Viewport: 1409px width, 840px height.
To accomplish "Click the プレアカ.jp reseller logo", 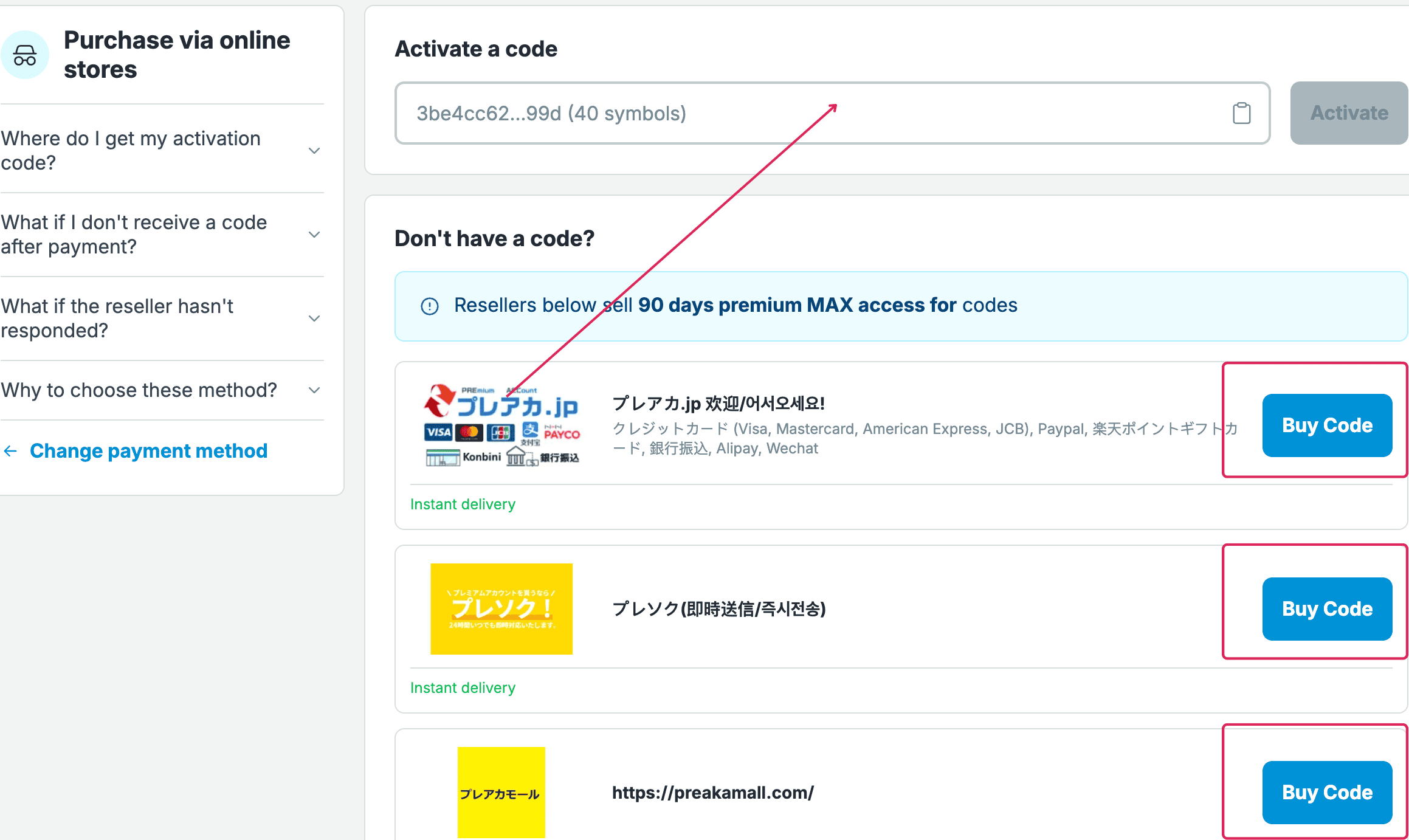I will coord(502,425).
